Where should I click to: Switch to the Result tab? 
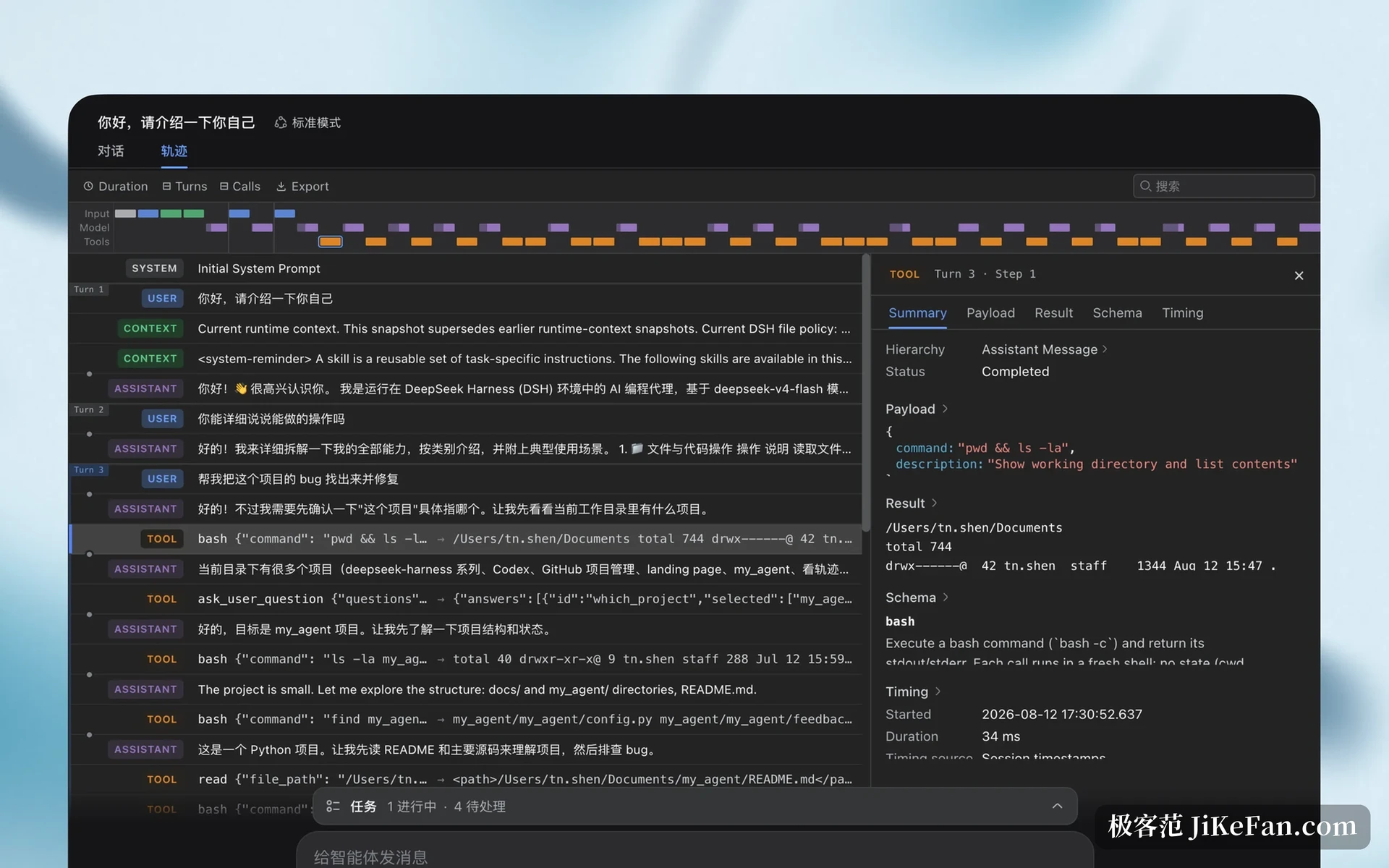pyautogui.click(x=1053, y=313)
